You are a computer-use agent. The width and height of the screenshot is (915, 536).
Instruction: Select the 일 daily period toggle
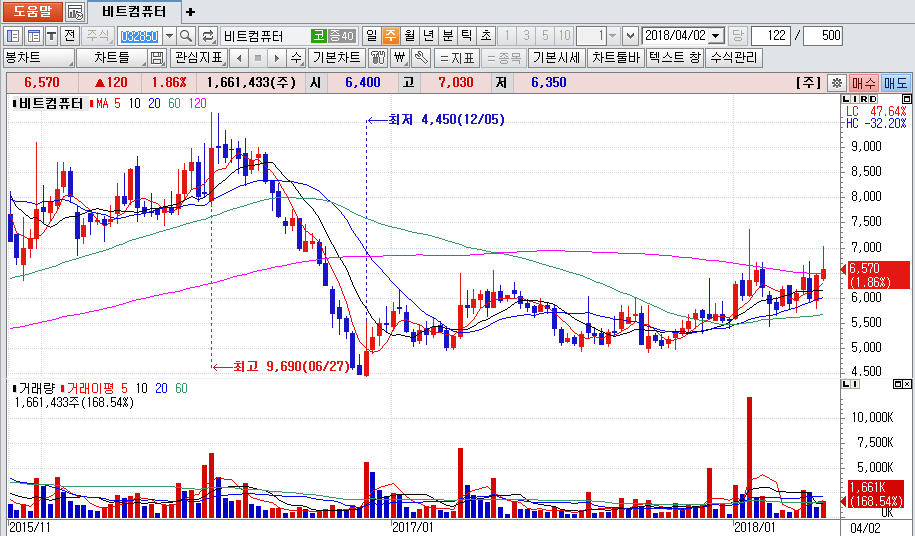click(372, 36)
